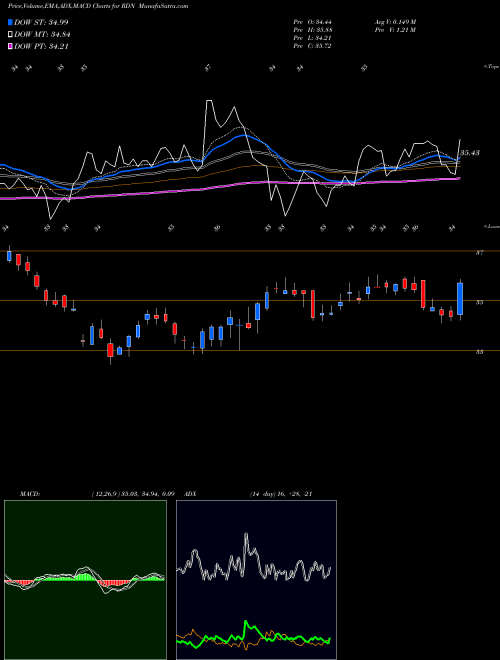Click the blue DOW ST legend swatch

[x=10, y=22]
